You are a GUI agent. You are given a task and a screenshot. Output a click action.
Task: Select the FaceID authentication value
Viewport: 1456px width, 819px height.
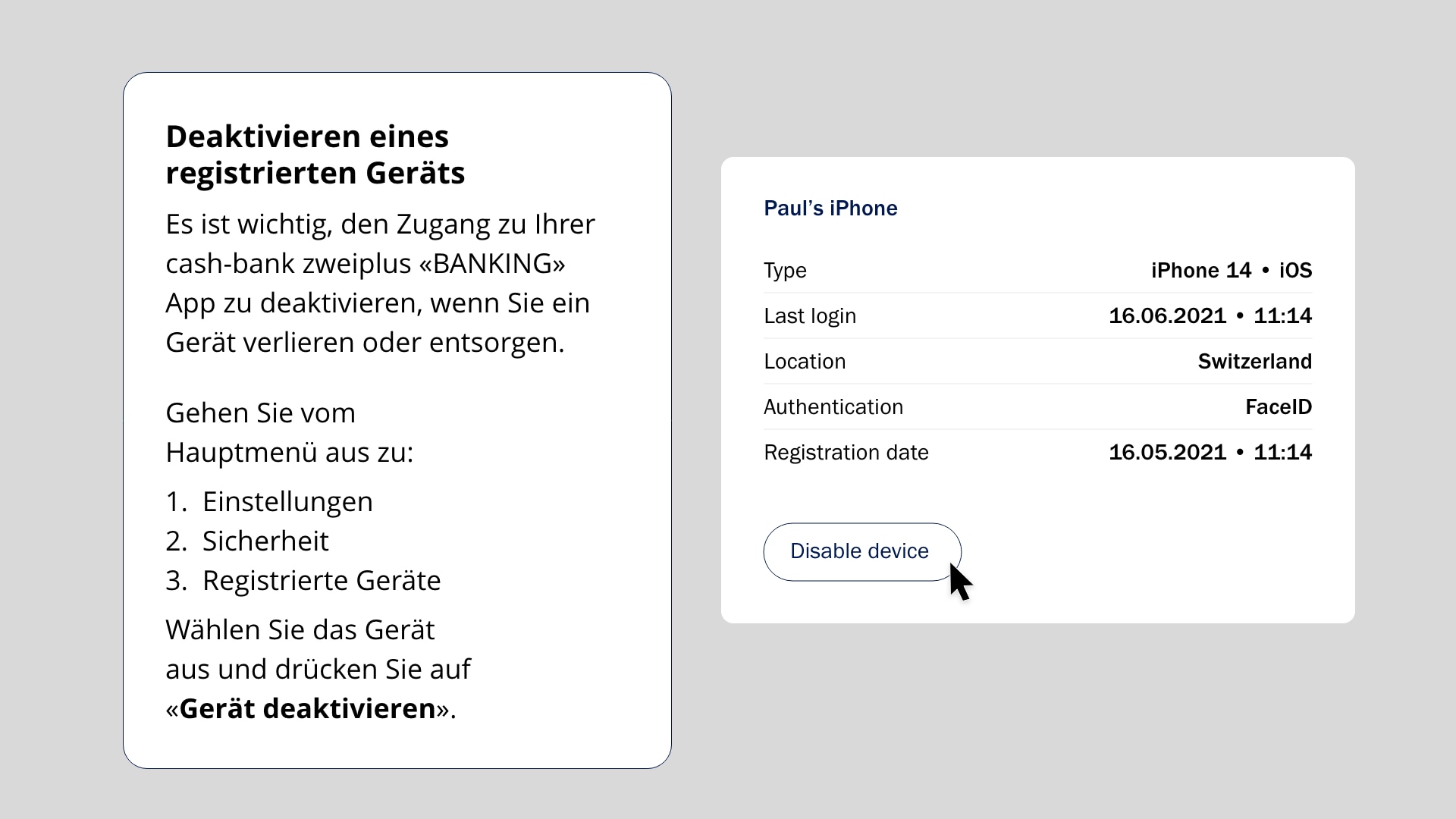(x=1279, y=407)
